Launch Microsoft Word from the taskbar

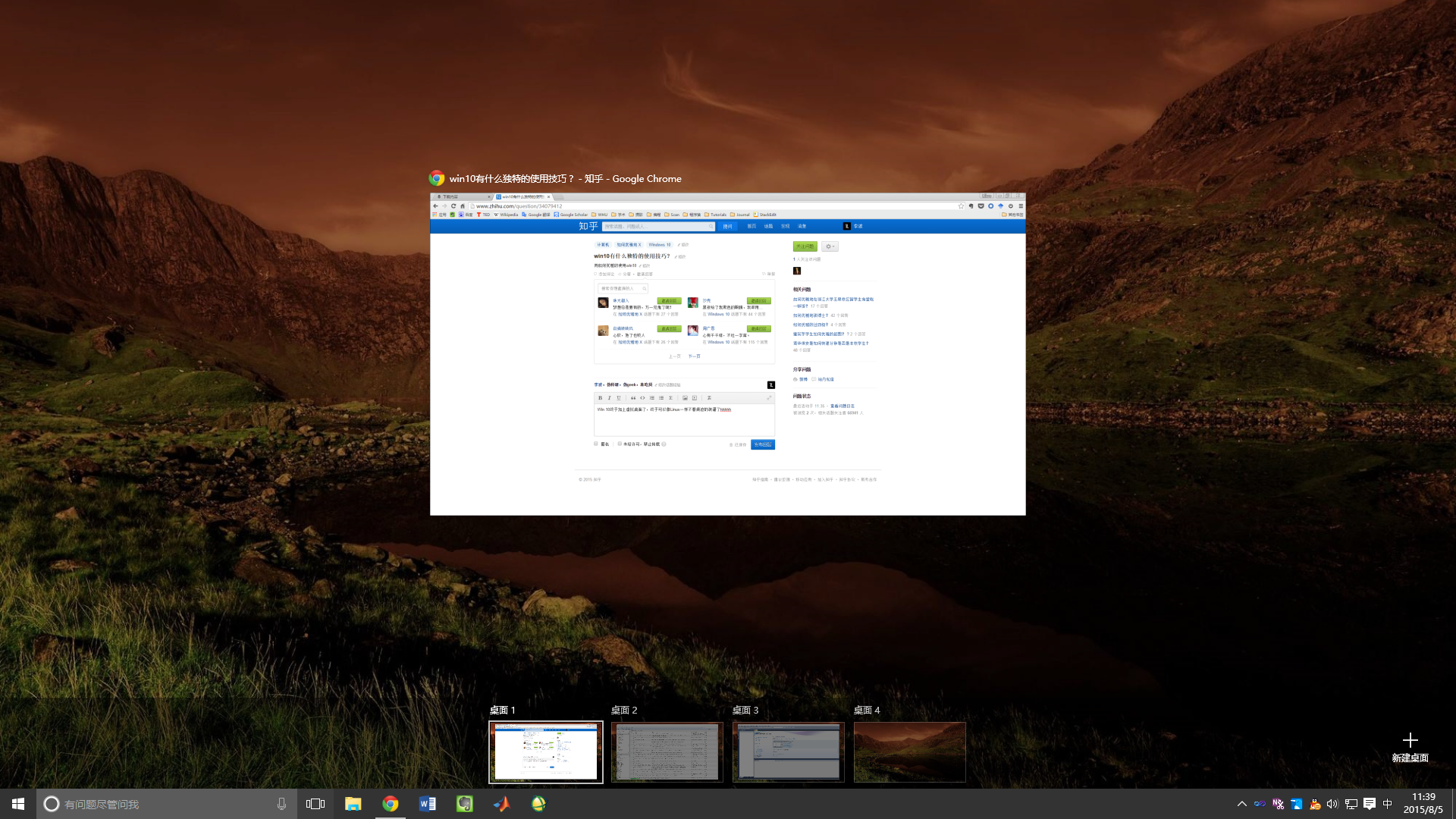(428, 804)
